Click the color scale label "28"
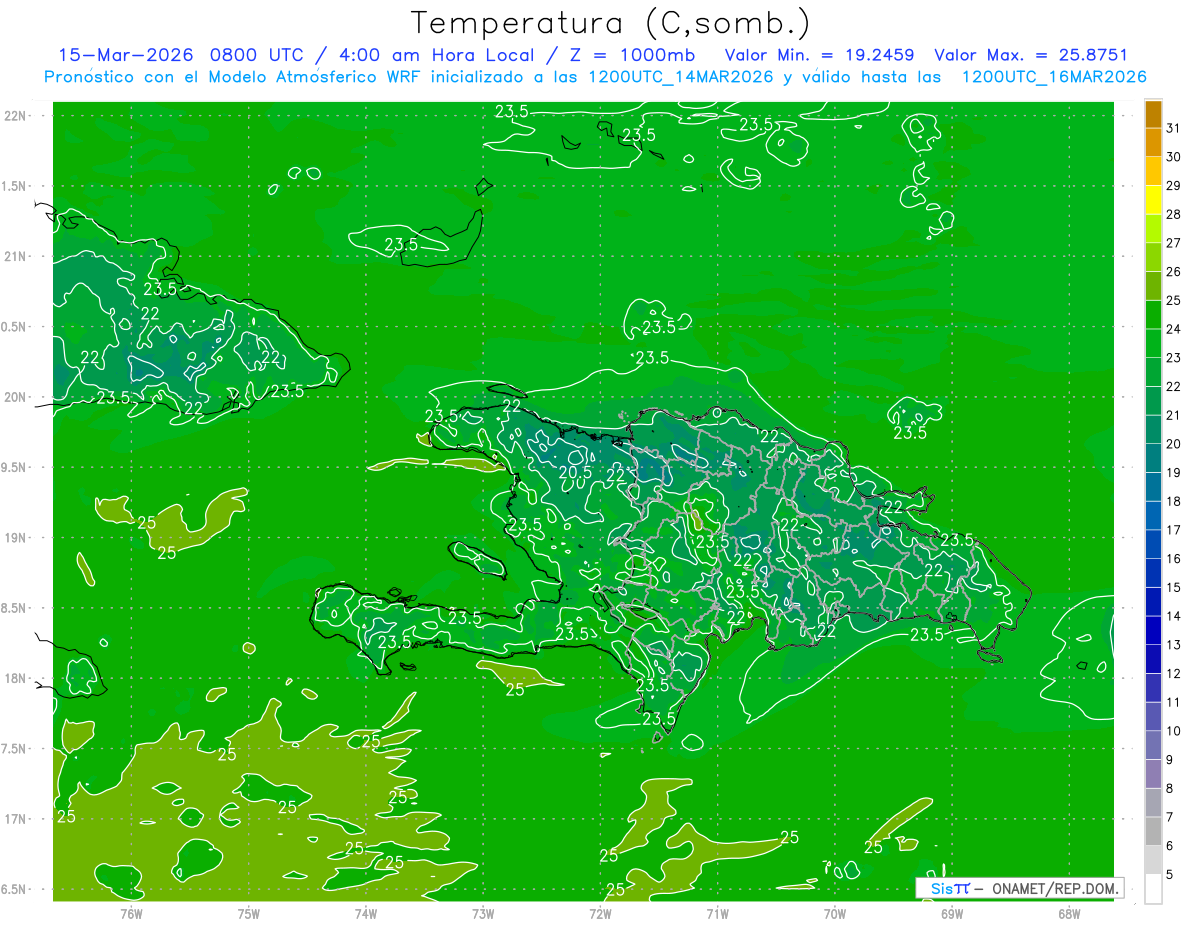The image size is (1200, 927). pos(1173,214)
